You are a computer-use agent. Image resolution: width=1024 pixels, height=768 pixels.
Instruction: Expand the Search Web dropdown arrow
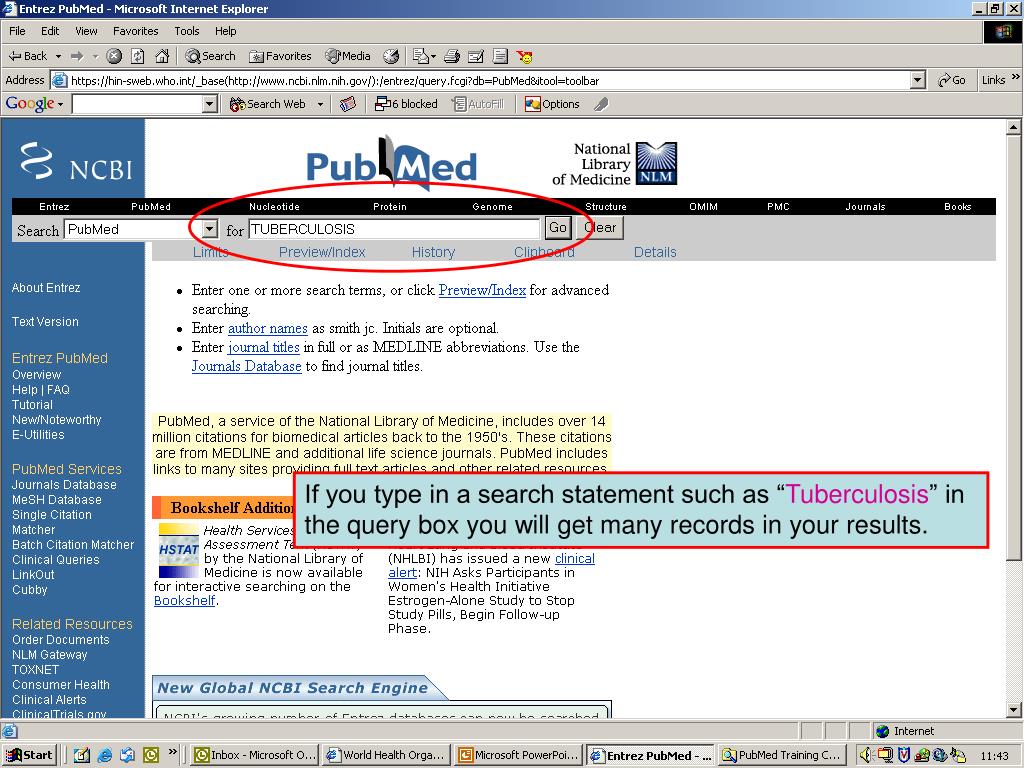320,104
